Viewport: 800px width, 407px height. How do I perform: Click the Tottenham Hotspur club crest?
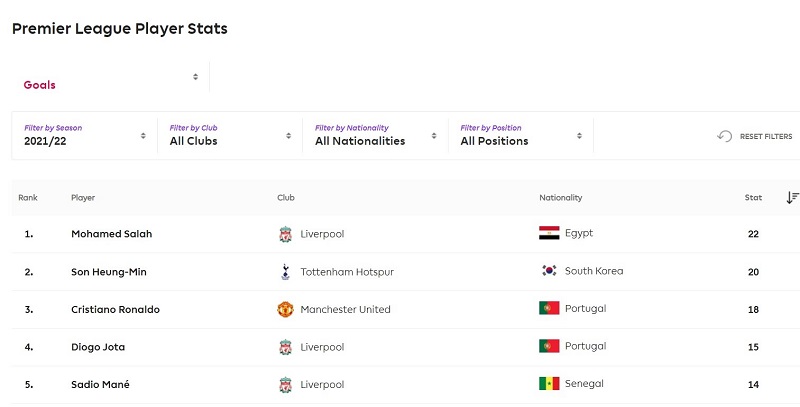(x=286, y=271)
